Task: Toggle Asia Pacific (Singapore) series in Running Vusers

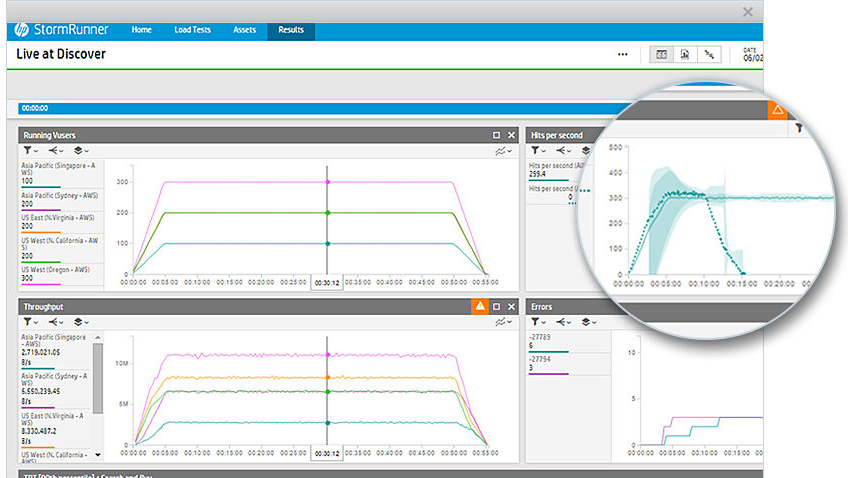Action: (60, 174)
